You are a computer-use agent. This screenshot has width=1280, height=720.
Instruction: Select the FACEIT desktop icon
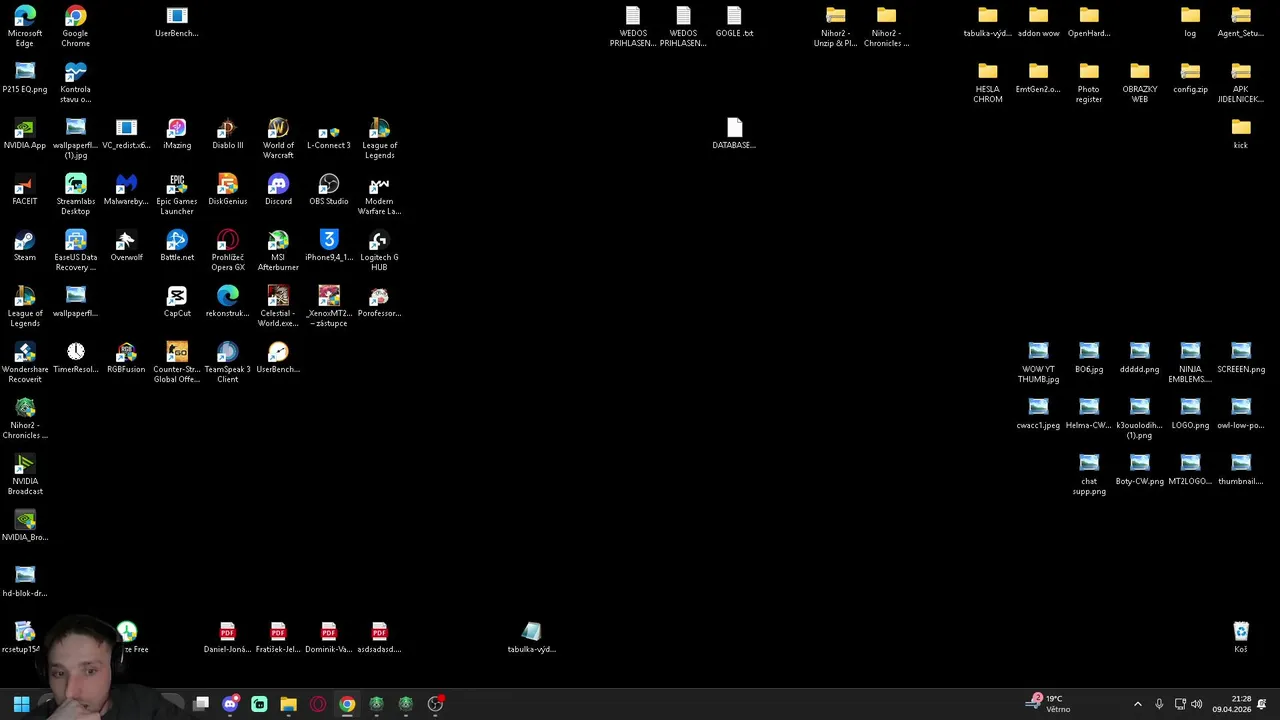click(x=25, y=191)
